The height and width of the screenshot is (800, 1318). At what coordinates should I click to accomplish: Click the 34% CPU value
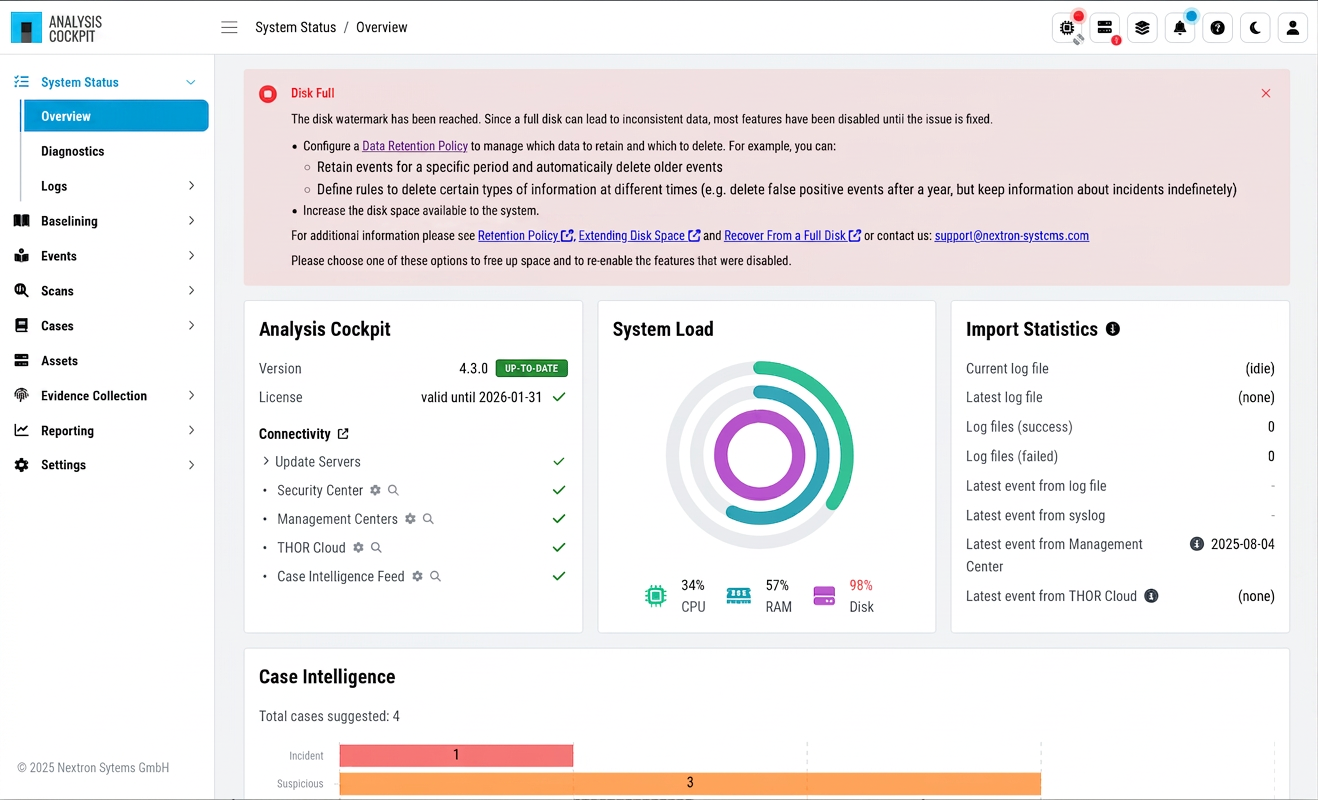693,585
